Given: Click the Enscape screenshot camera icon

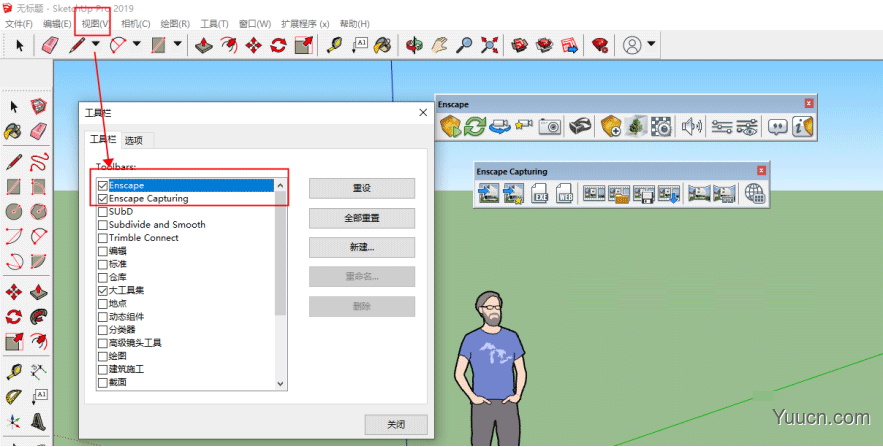Looking at the screenshot, I should click(550, 126).
